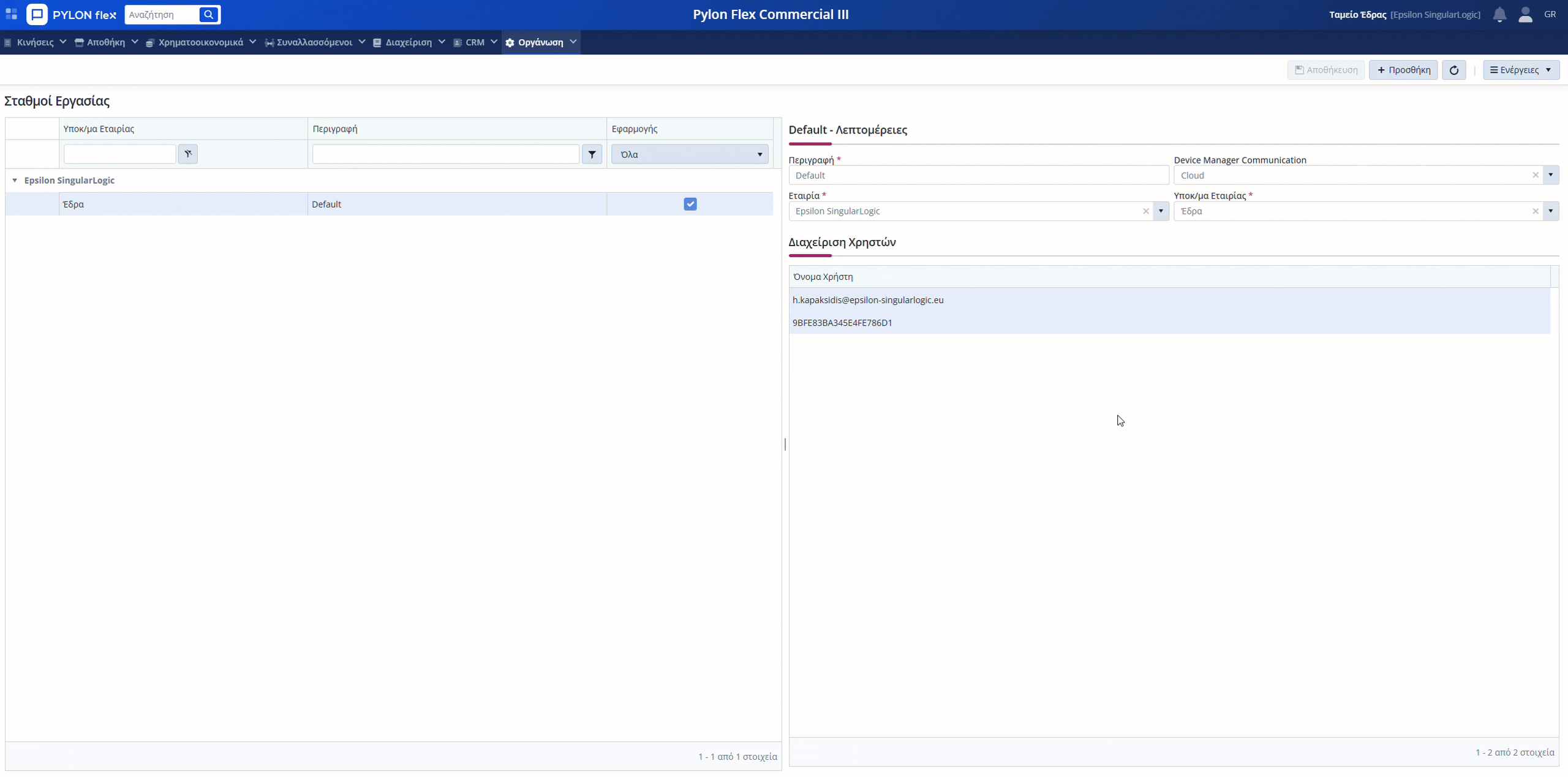The image size is (1568, 777).
Task: Click the Αποθήκευση save button
Action: coord(1325,70)
